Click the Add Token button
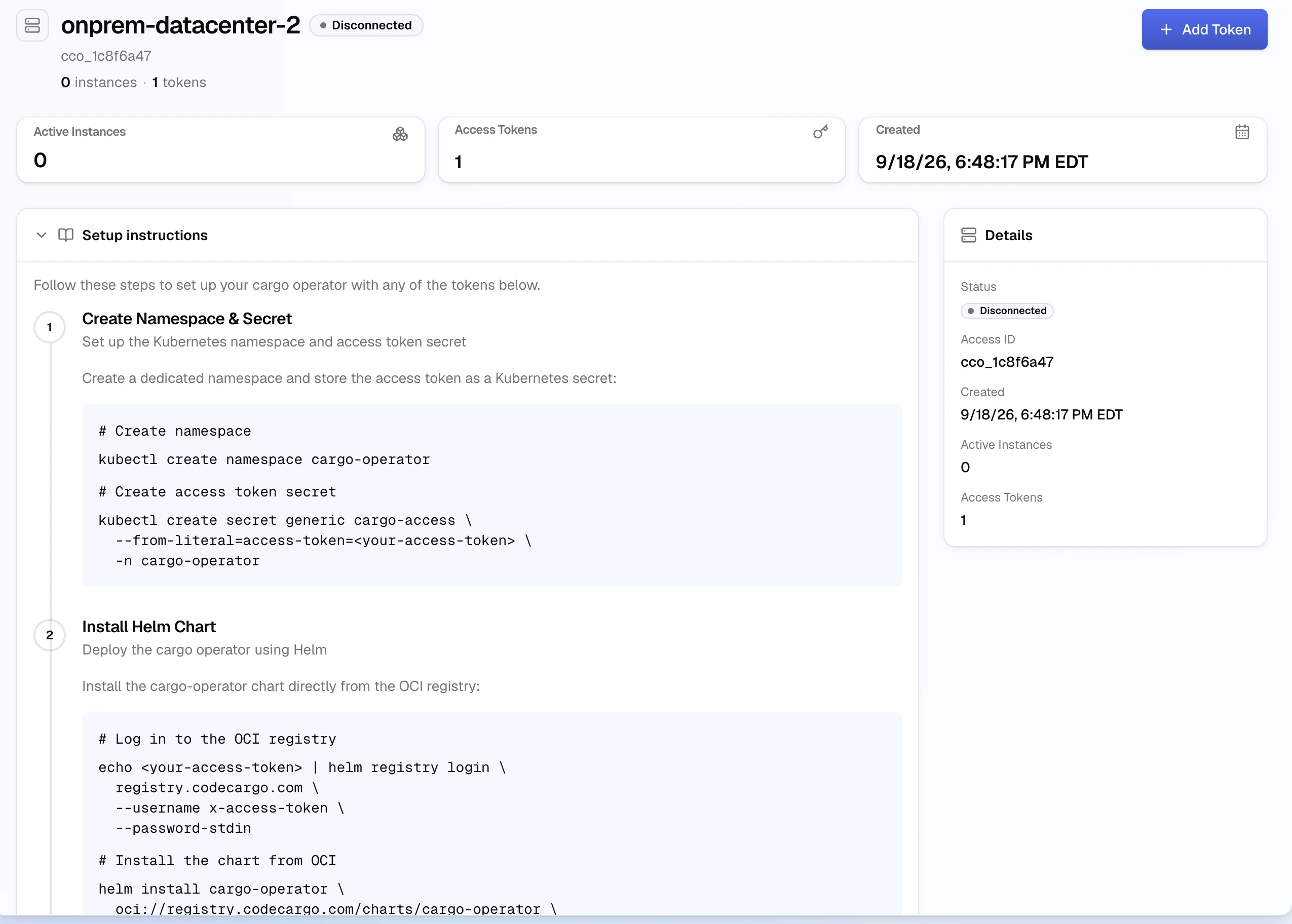This screenshot has height=924, width=1292. (1204, 29)
